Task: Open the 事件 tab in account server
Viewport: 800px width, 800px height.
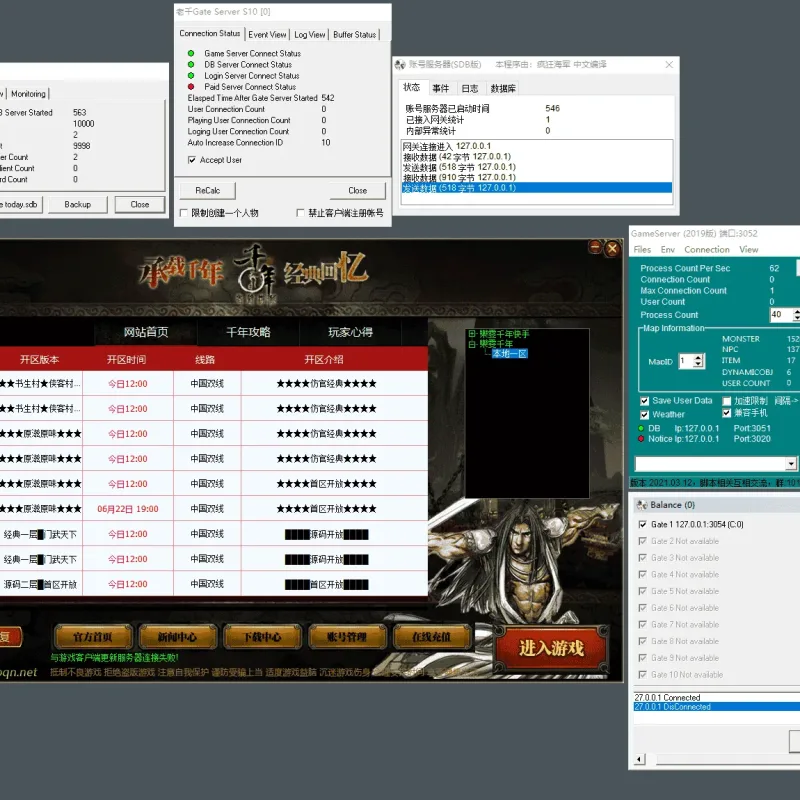Action: tap(440, 88)
